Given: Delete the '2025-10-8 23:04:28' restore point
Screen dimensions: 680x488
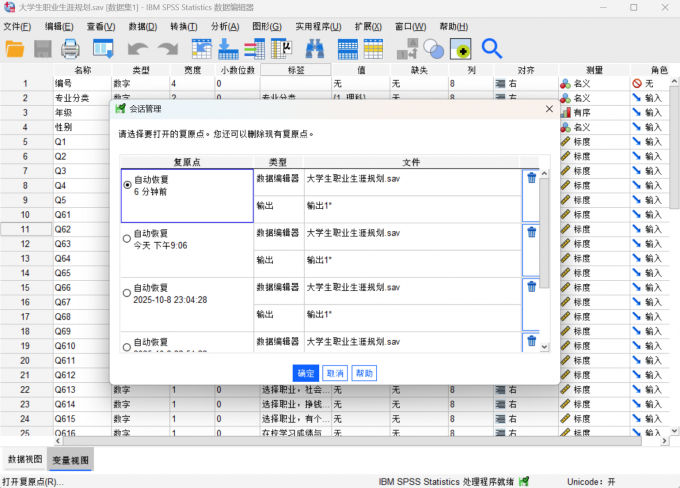Looking at the screenshot, I should click(x=531, y=286).
